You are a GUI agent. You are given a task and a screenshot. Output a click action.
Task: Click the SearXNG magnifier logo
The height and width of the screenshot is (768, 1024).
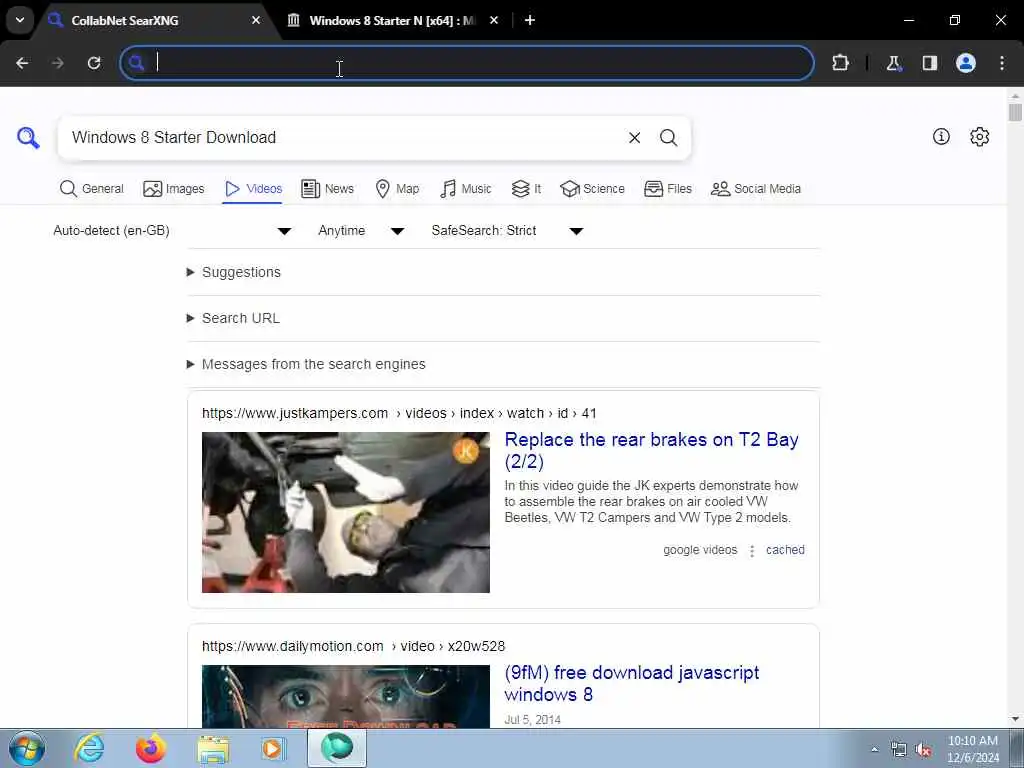28,137
